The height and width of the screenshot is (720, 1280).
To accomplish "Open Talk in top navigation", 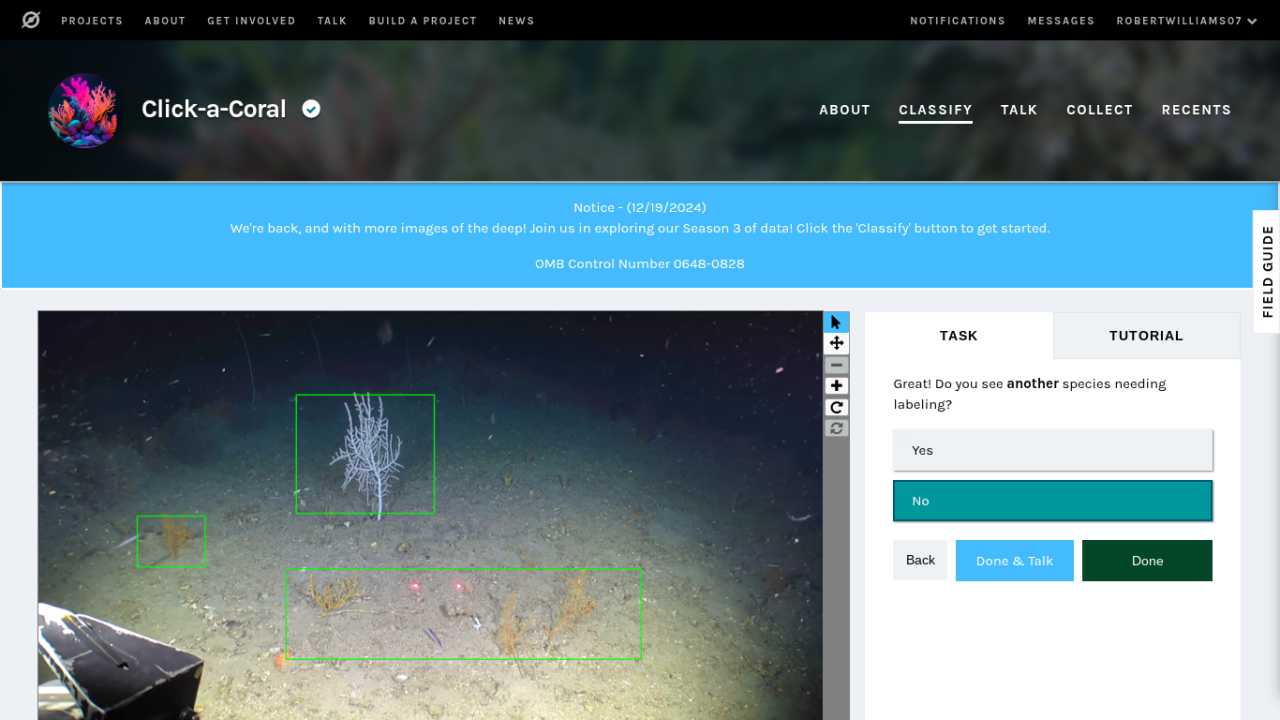I will pos(332,20).
